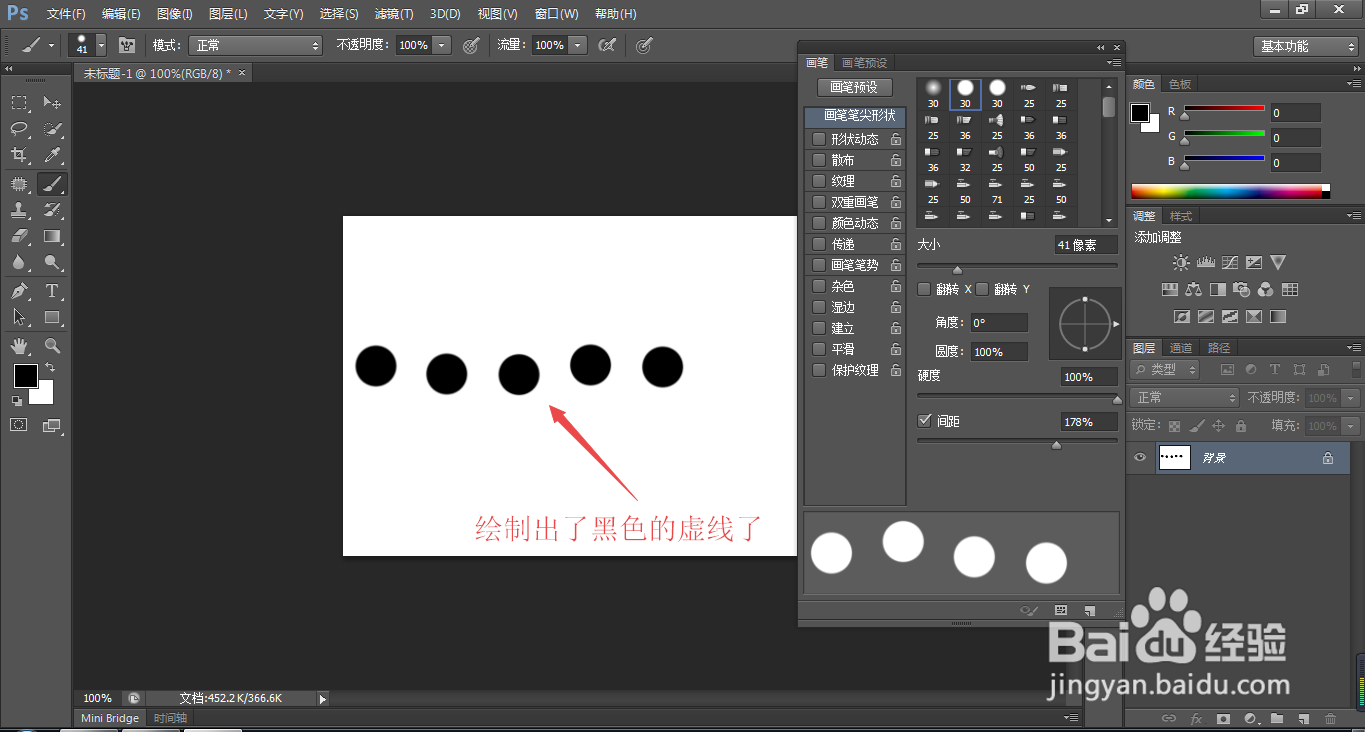Open the 图像(I) menu
This screenshot has width=1365, height=732.
click(x=175, y=14)
